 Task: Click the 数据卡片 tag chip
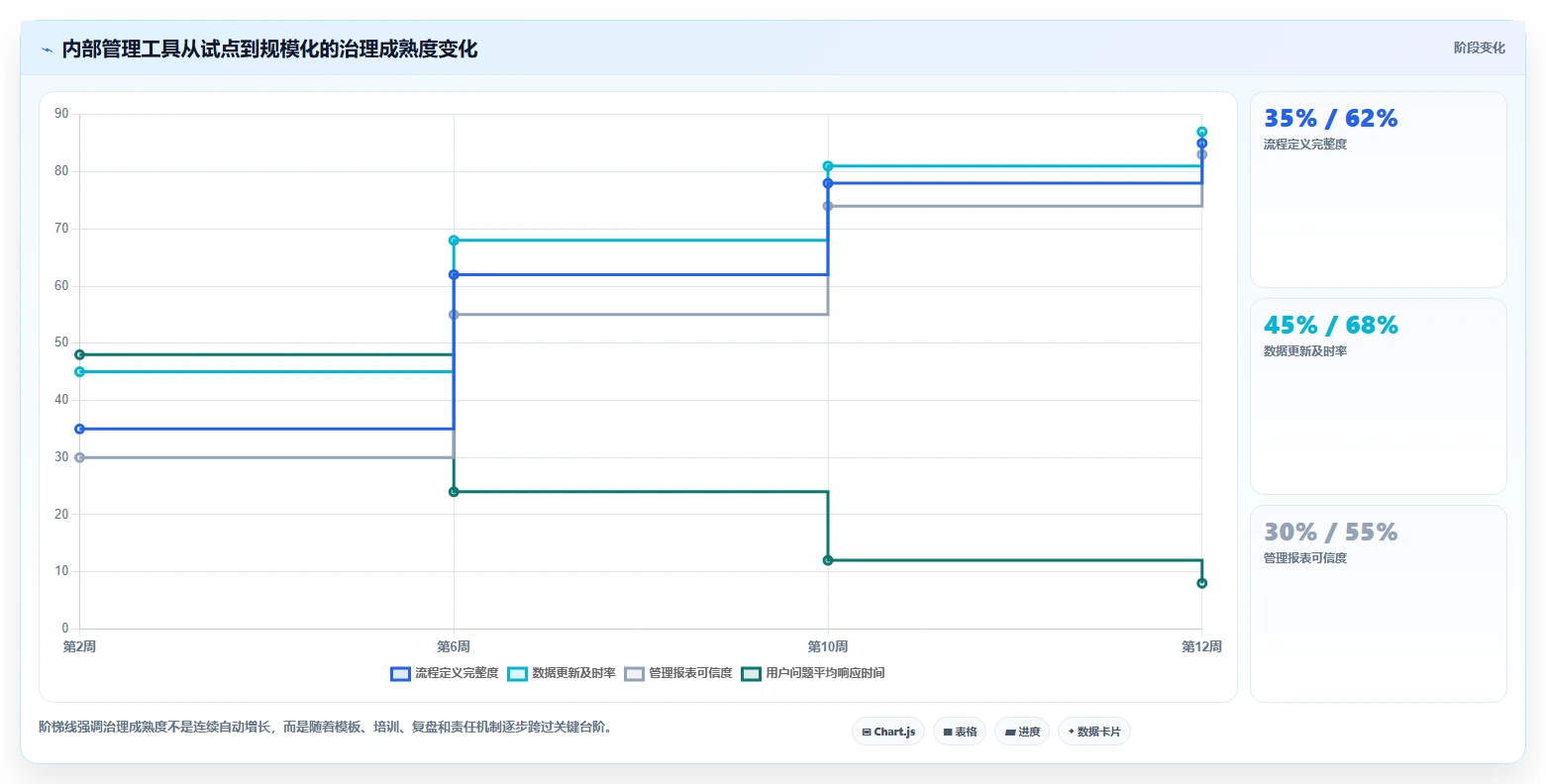(1094, 732)
